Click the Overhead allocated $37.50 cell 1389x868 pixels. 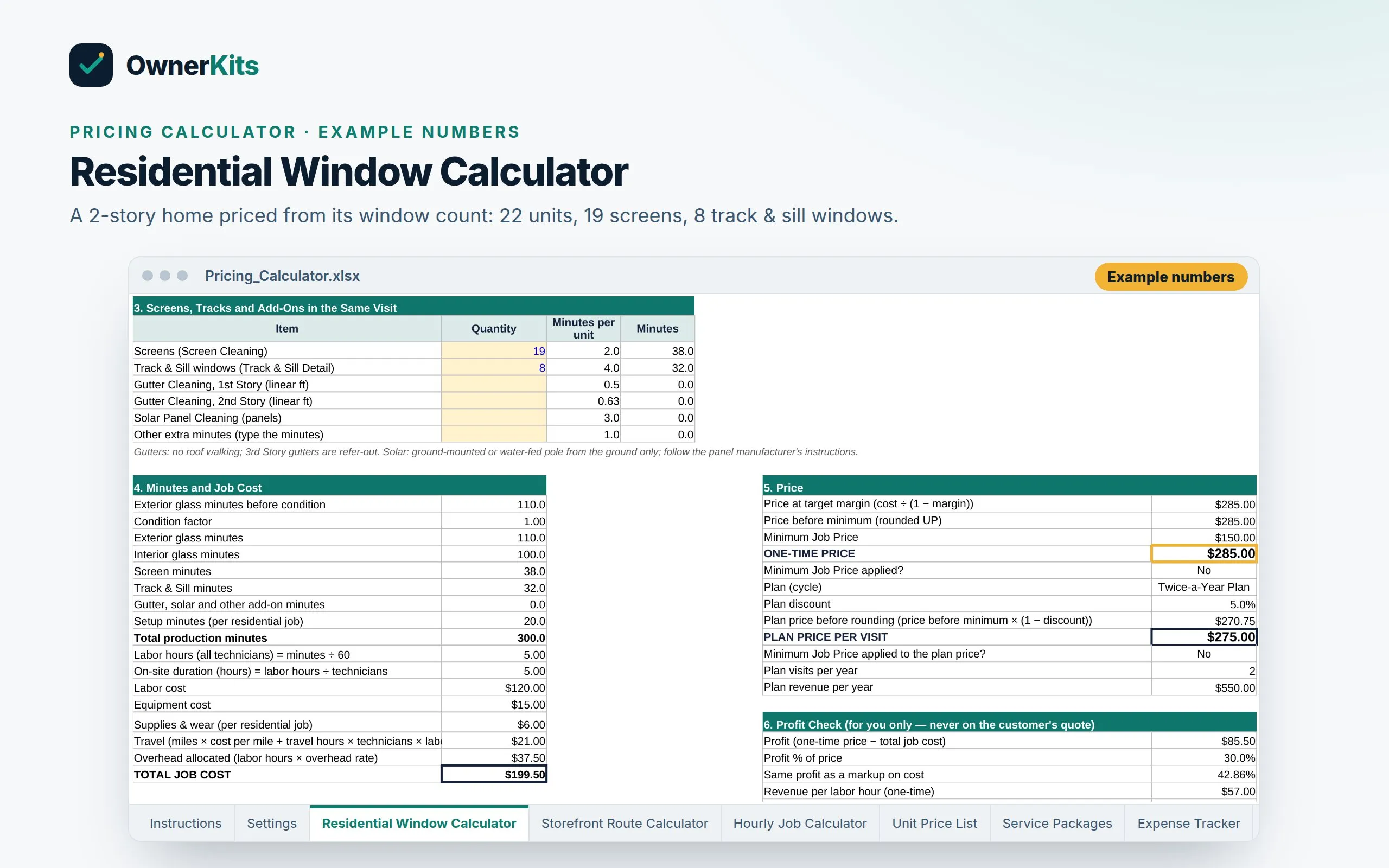click(x=494, y=758)
